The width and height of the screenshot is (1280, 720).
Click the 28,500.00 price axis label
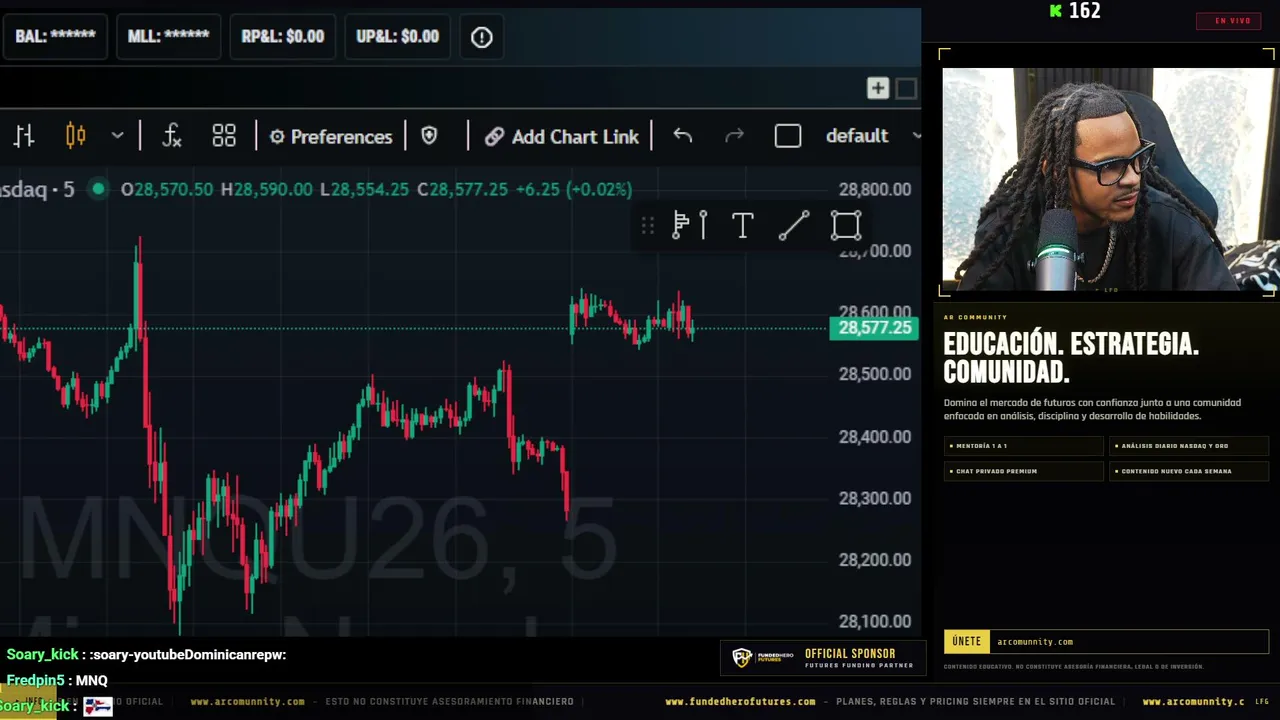point(875,374)
